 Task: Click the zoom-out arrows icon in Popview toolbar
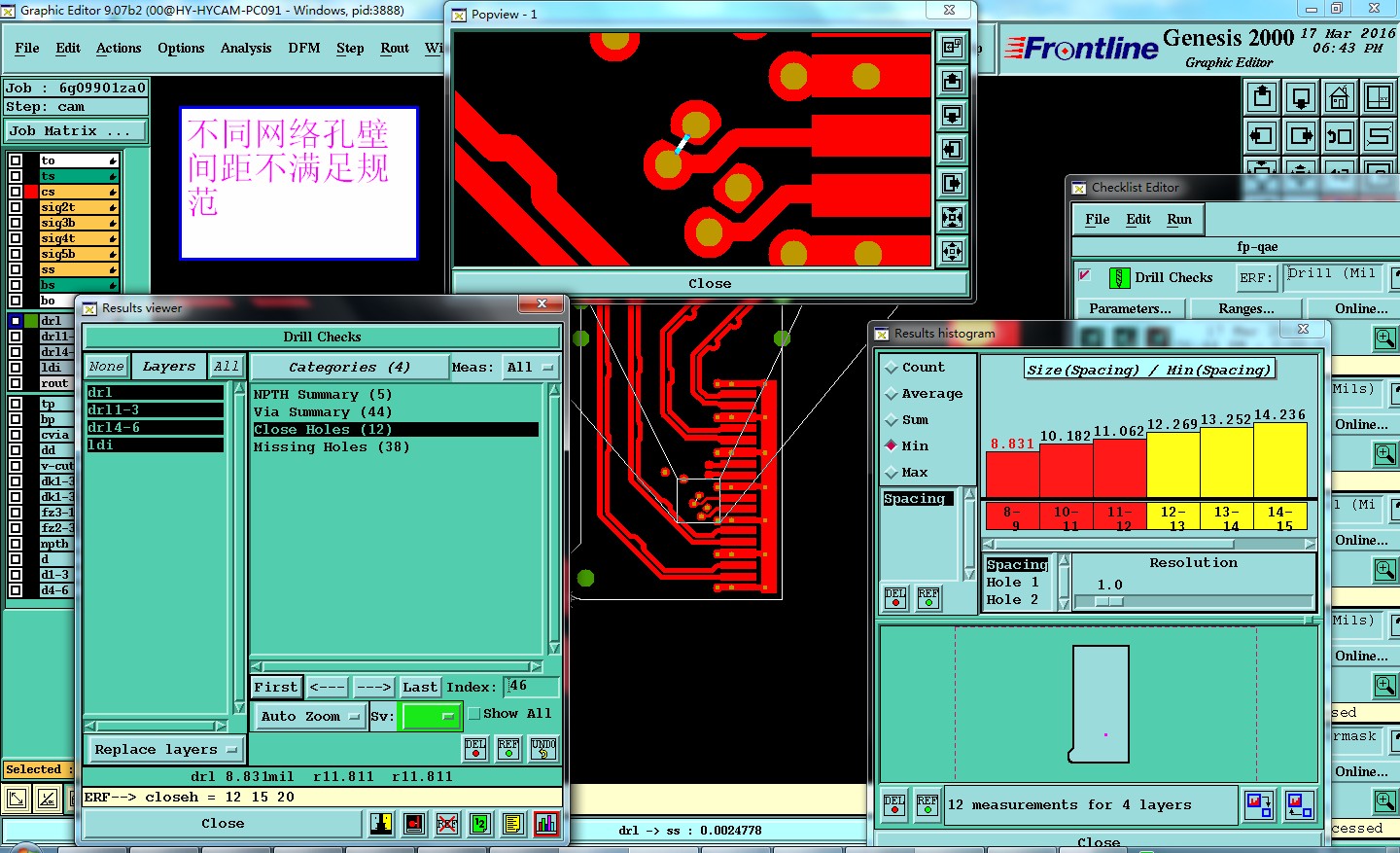[953, 252]
